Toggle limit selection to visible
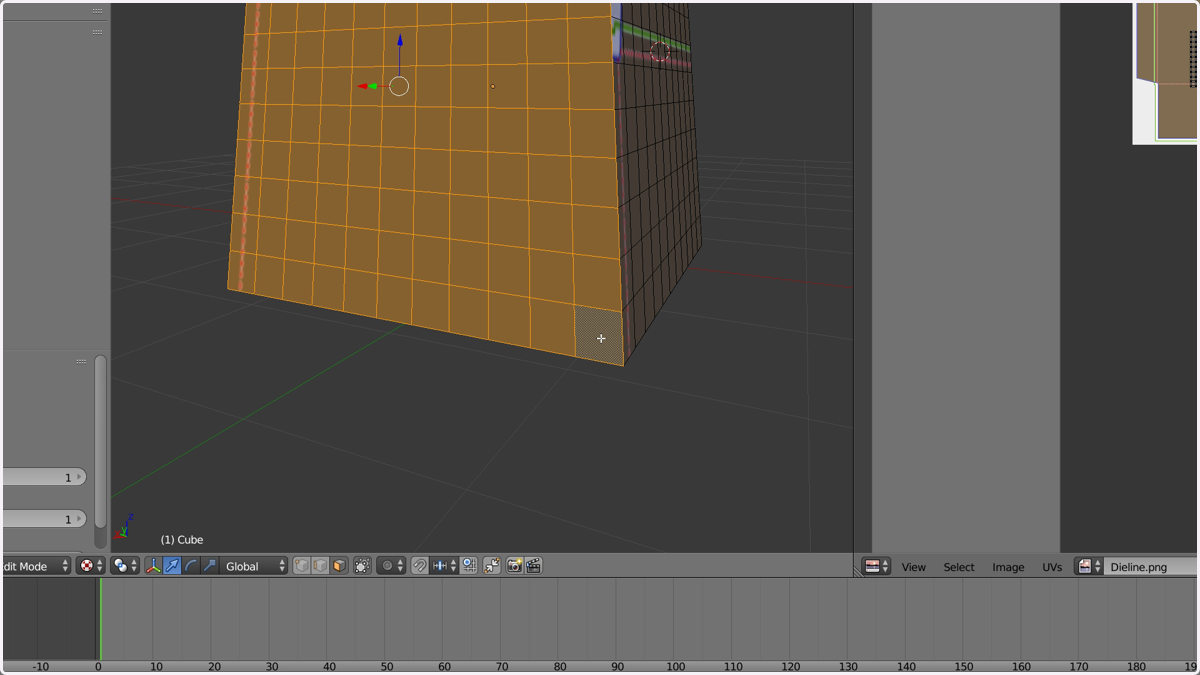 pos(362,566)
